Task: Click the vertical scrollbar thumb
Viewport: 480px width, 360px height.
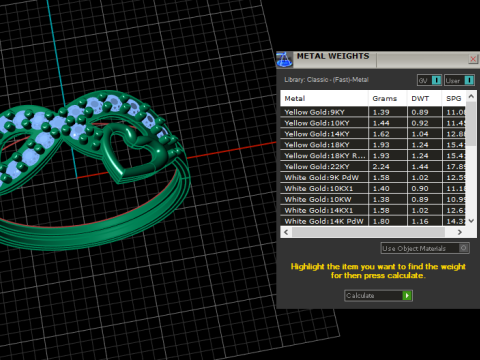Action: (471, 123)
